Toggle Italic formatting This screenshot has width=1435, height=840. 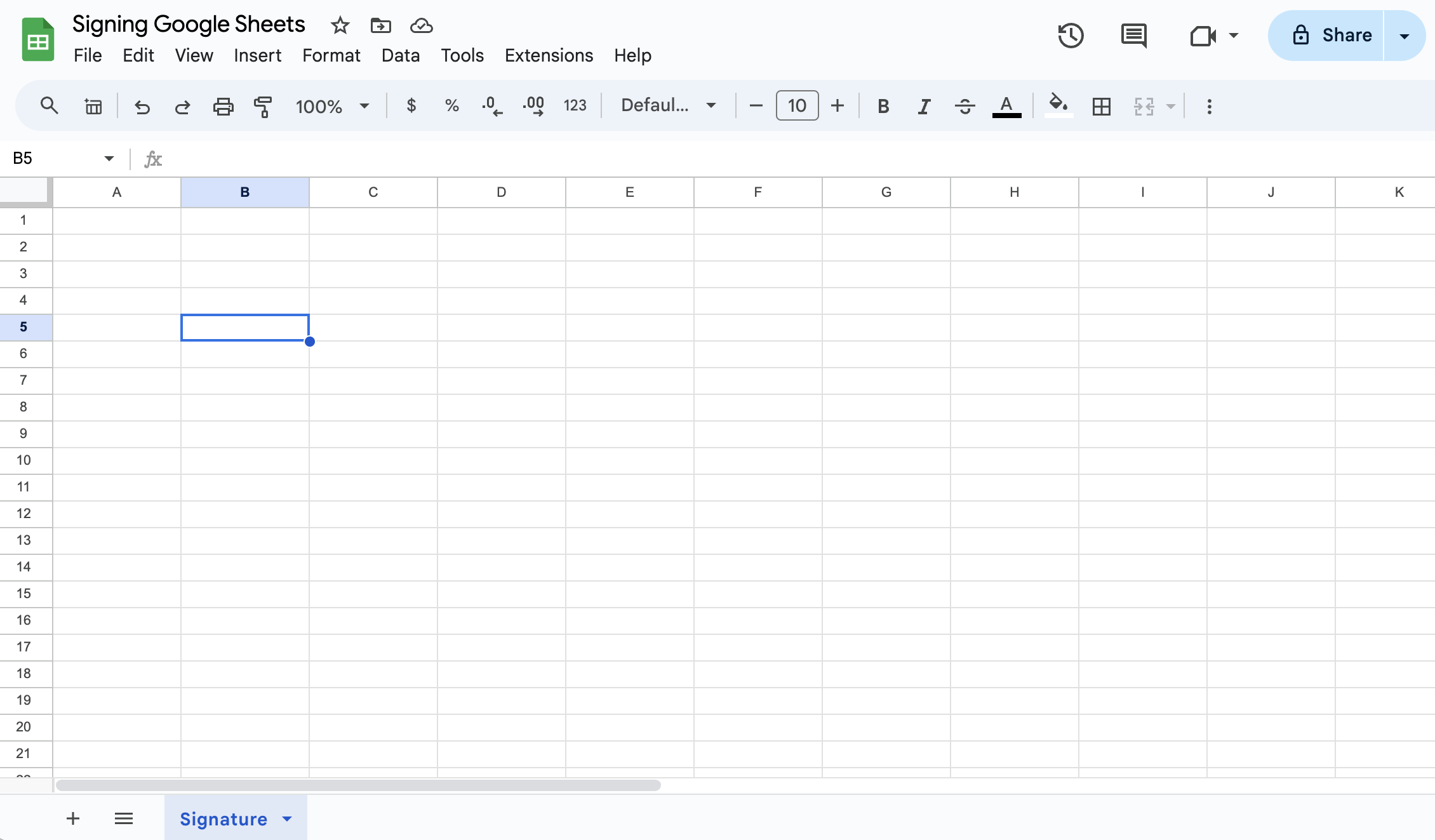pos(922,105)
